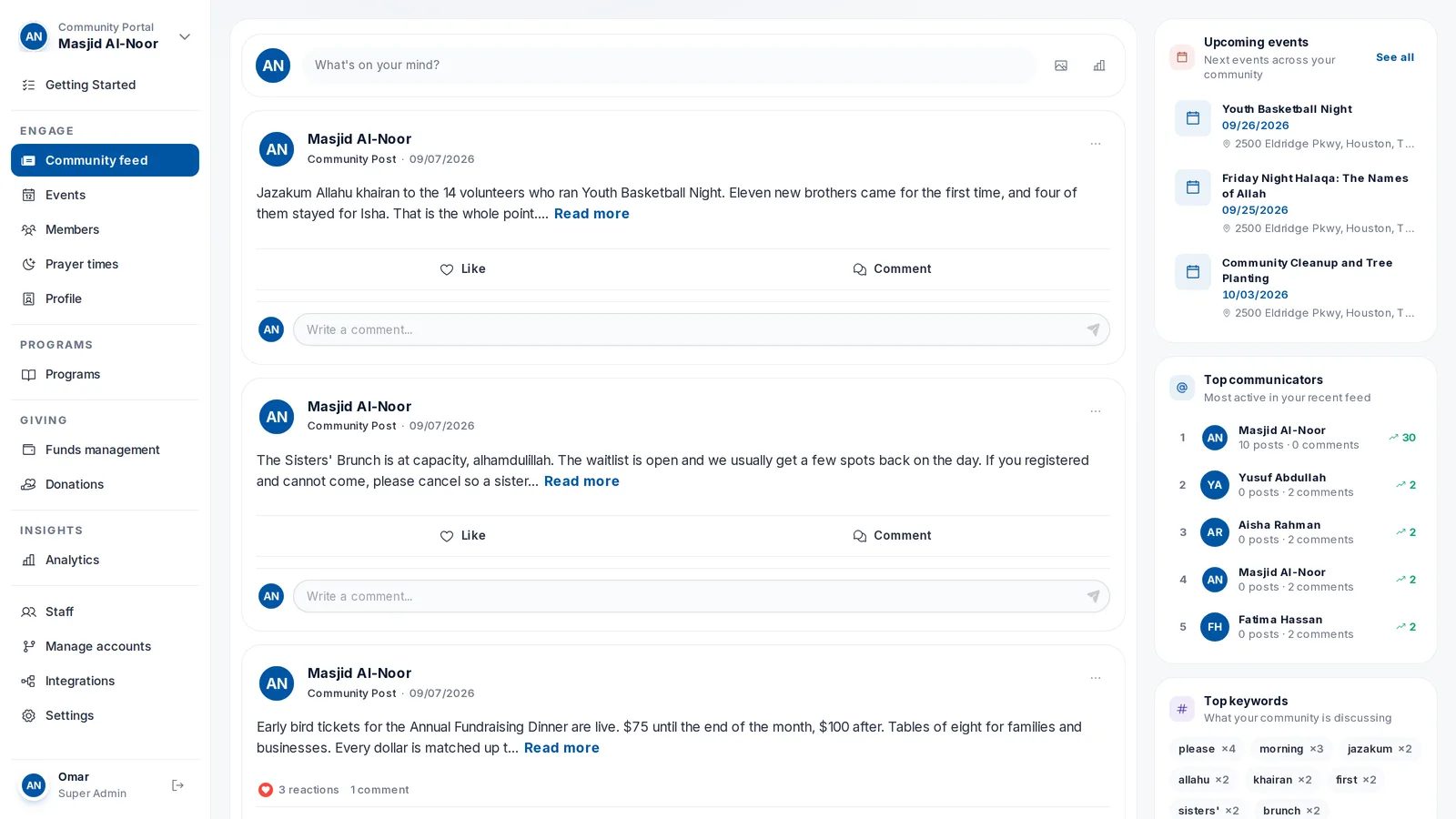Open Yusuf Abdullah in Top communicators

[x=1296, y=485]
